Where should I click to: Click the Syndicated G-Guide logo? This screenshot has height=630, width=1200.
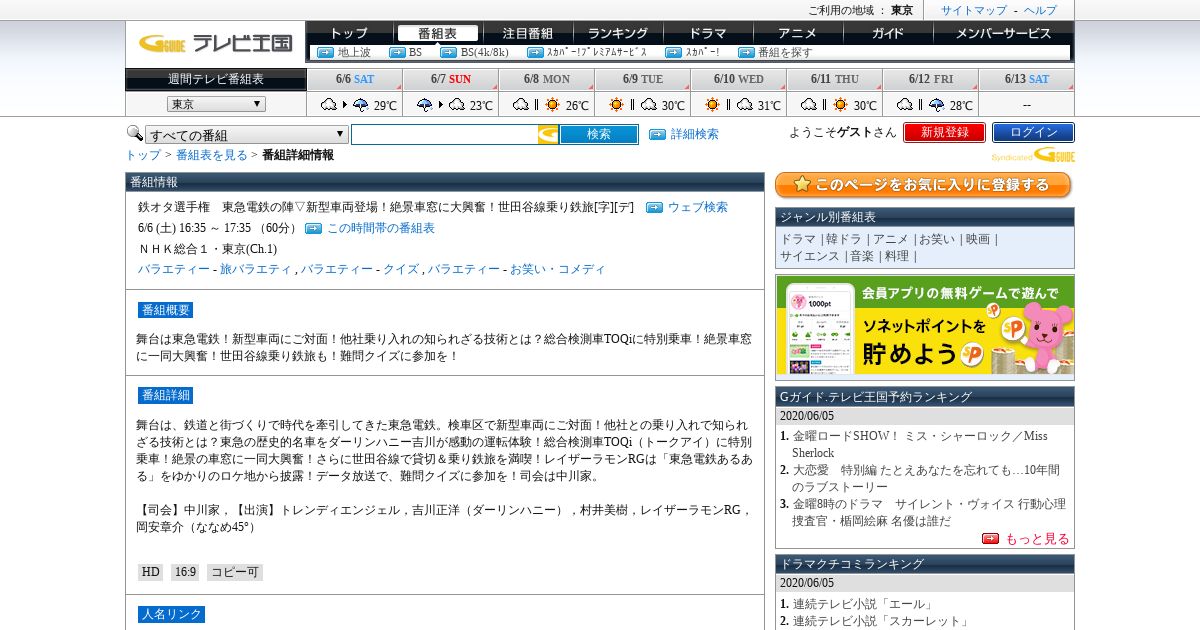click(1033, 155)
